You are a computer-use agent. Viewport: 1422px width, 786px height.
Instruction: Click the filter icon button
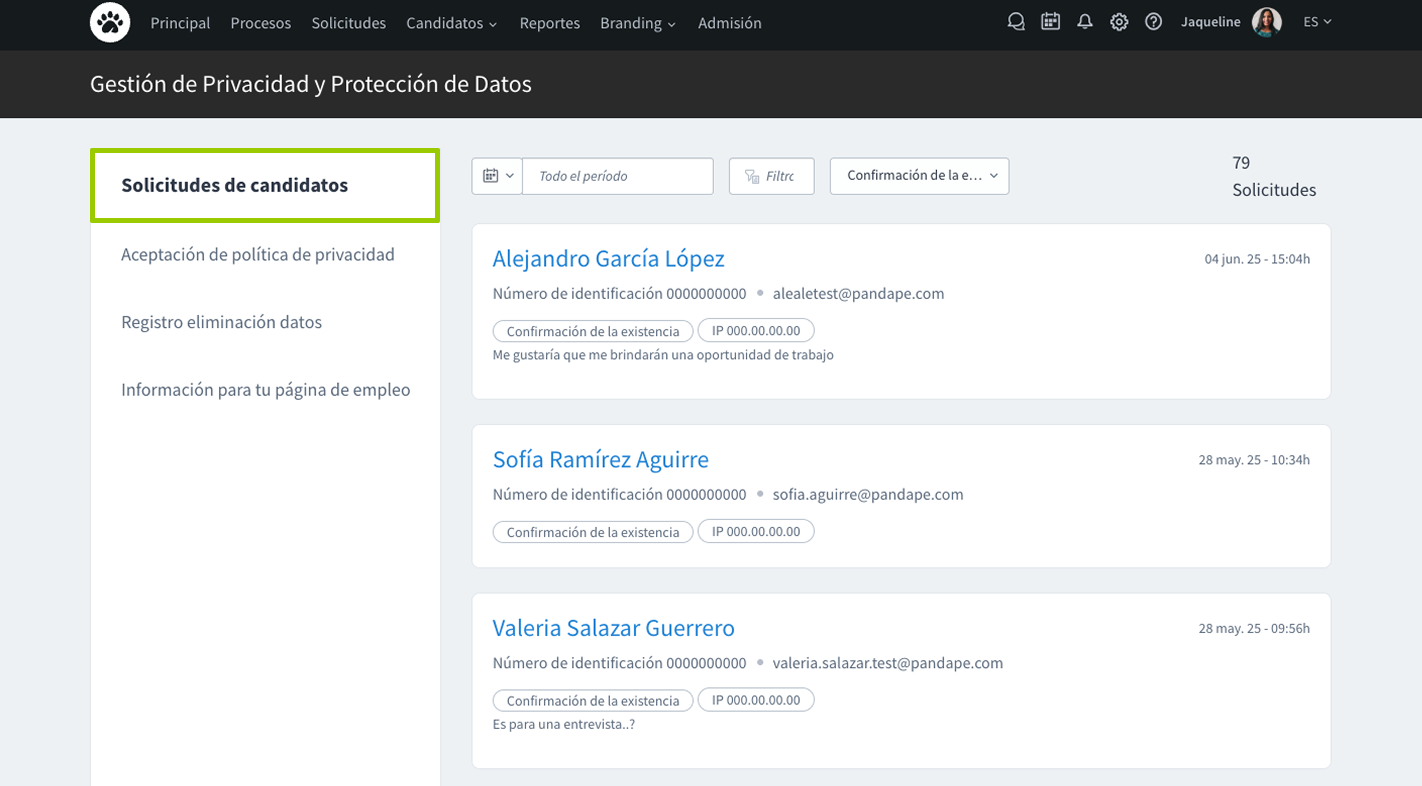771,176
